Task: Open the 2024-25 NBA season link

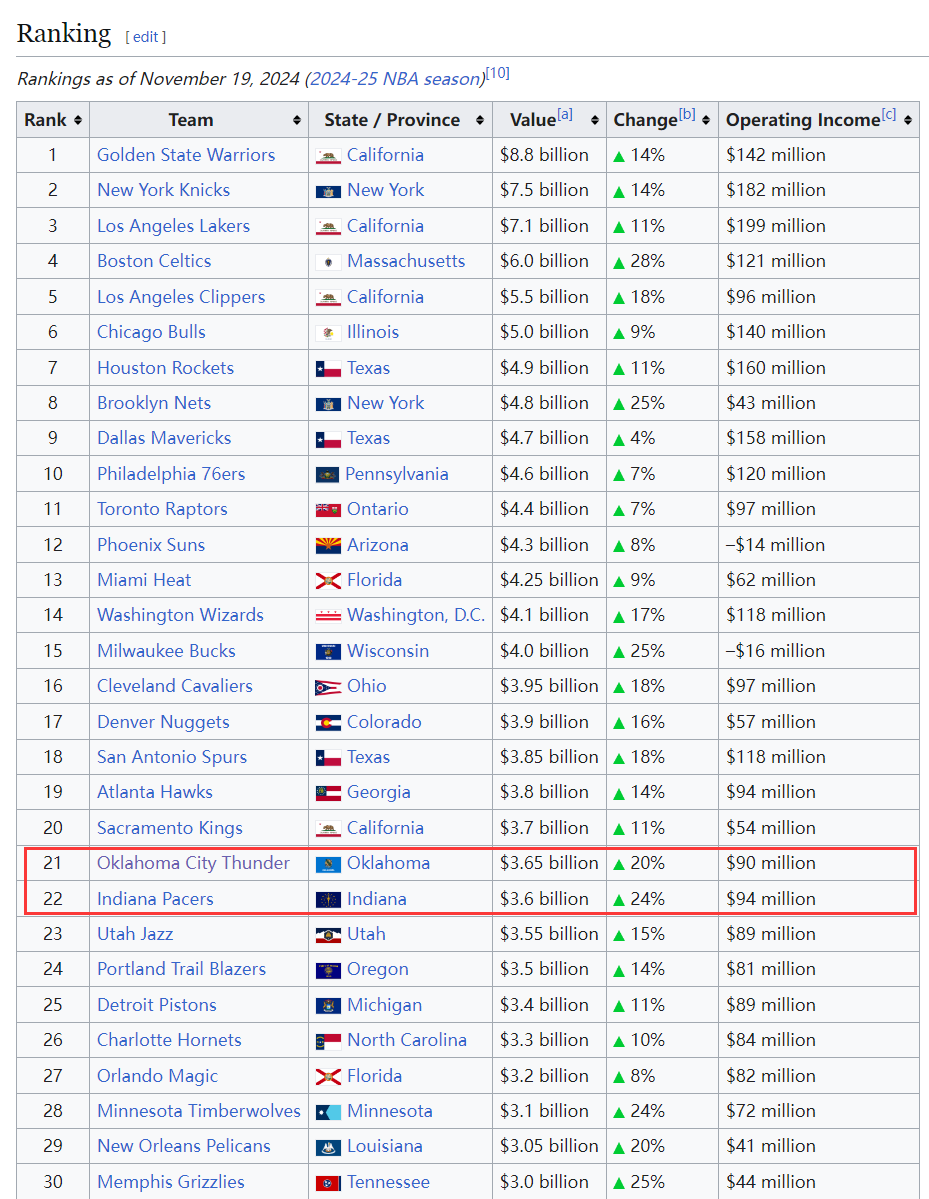Action: 394,79
